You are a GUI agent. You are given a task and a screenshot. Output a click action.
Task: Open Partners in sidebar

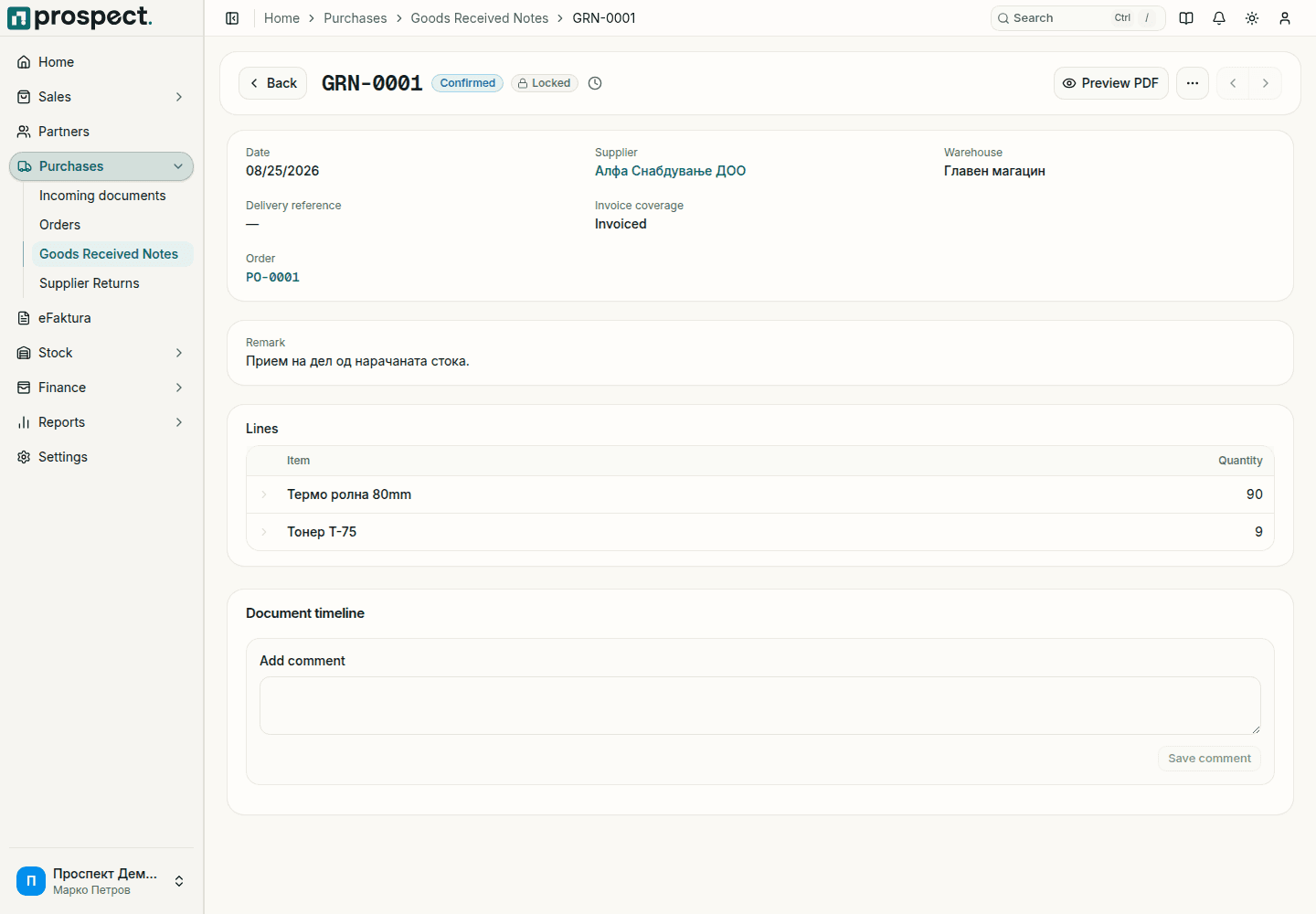101,132
